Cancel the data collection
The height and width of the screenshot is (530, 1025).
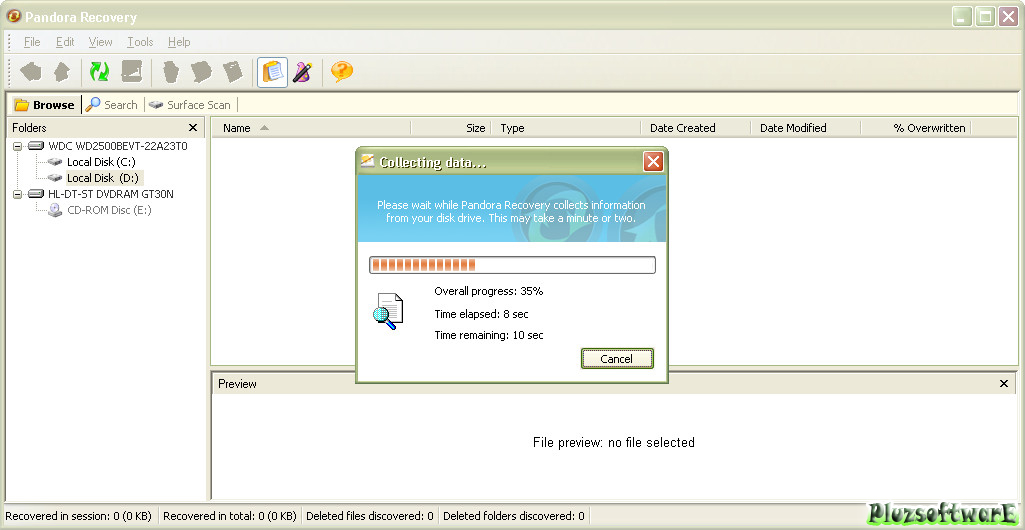(x=616, y=358)
